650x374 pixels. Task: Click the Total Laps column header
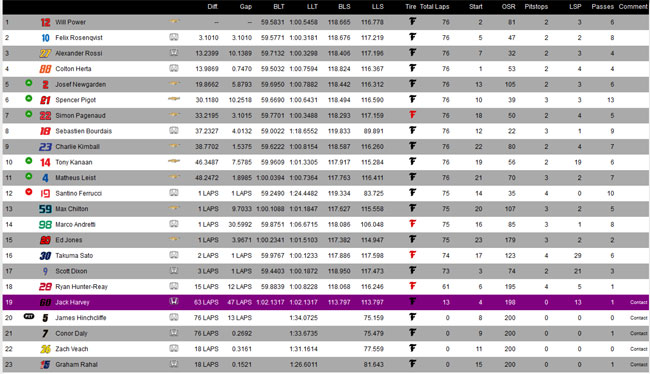point(434,7)
